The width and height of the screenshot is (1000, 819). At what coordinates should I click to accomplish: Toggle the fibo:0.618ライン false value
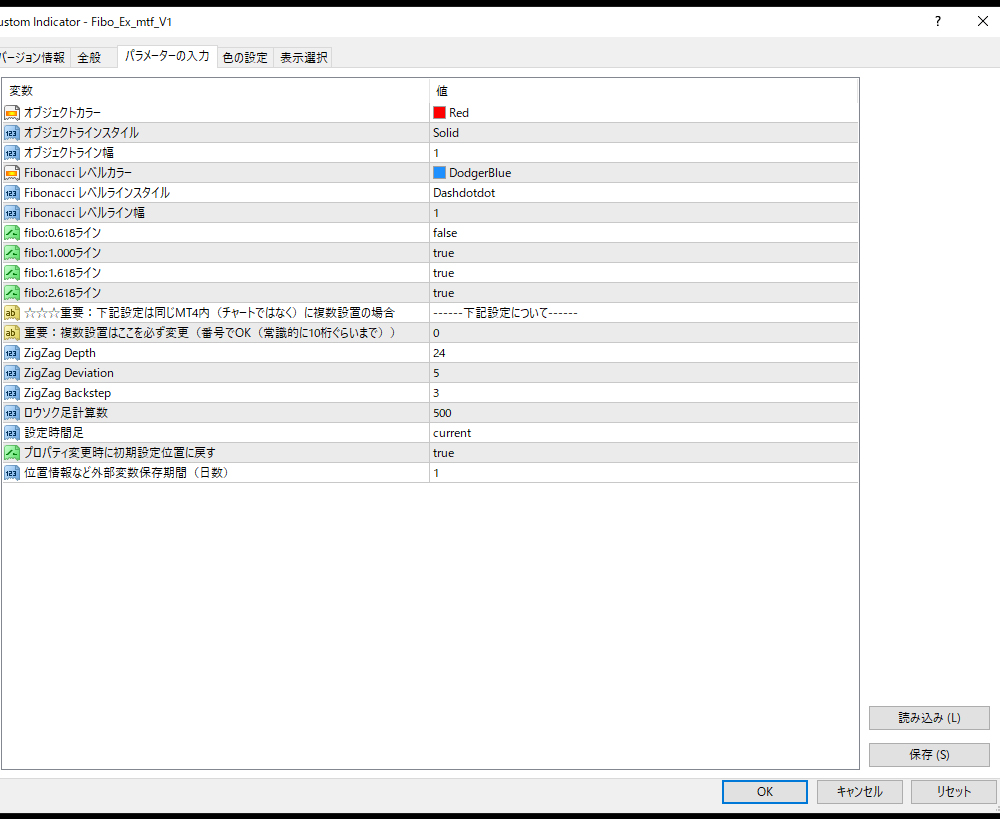coord(643,233)
